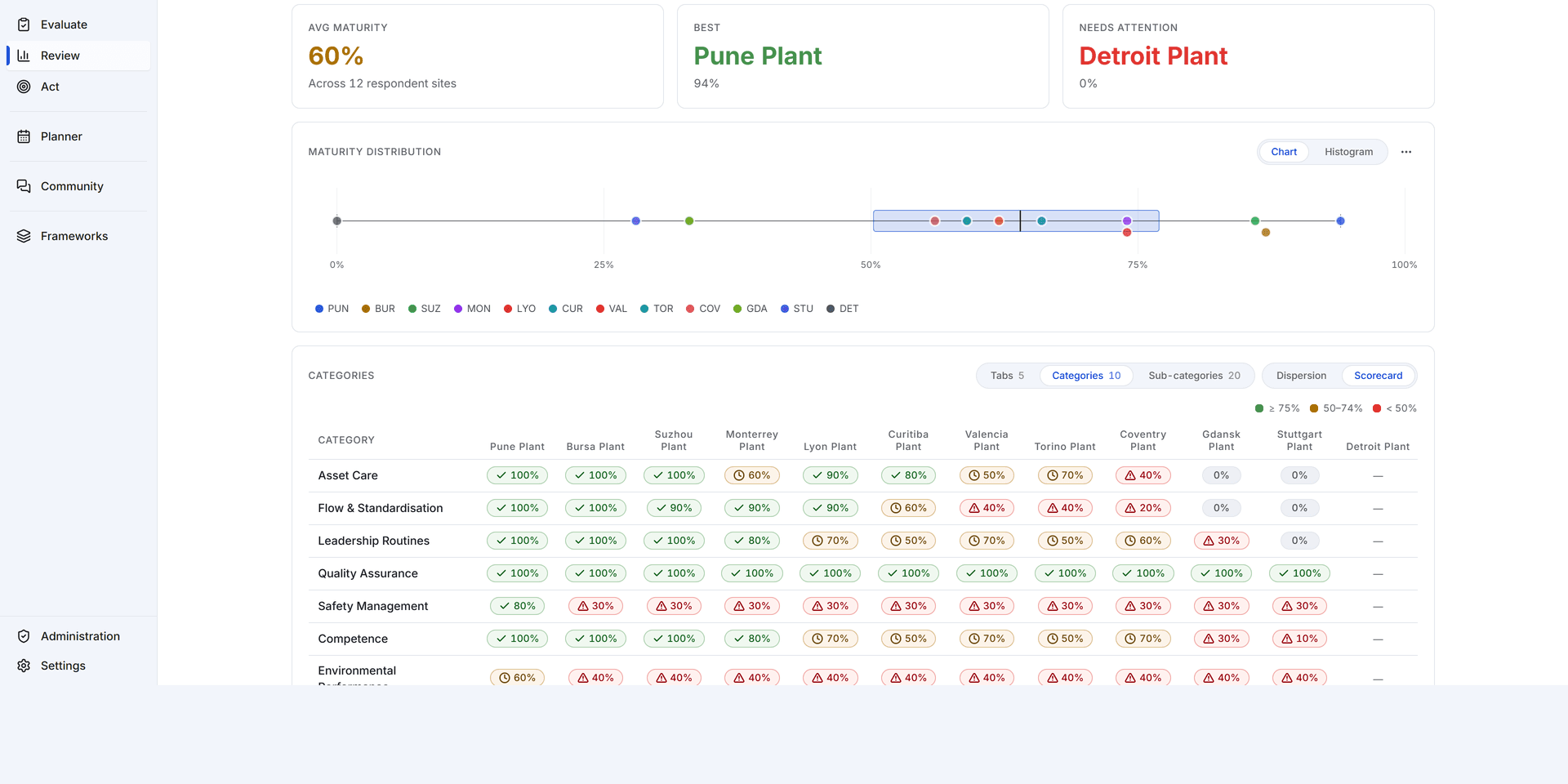This screenshot has height=784, width=1568.
Task: Toggle MON legend item
Action: click(x=472, y=309)
